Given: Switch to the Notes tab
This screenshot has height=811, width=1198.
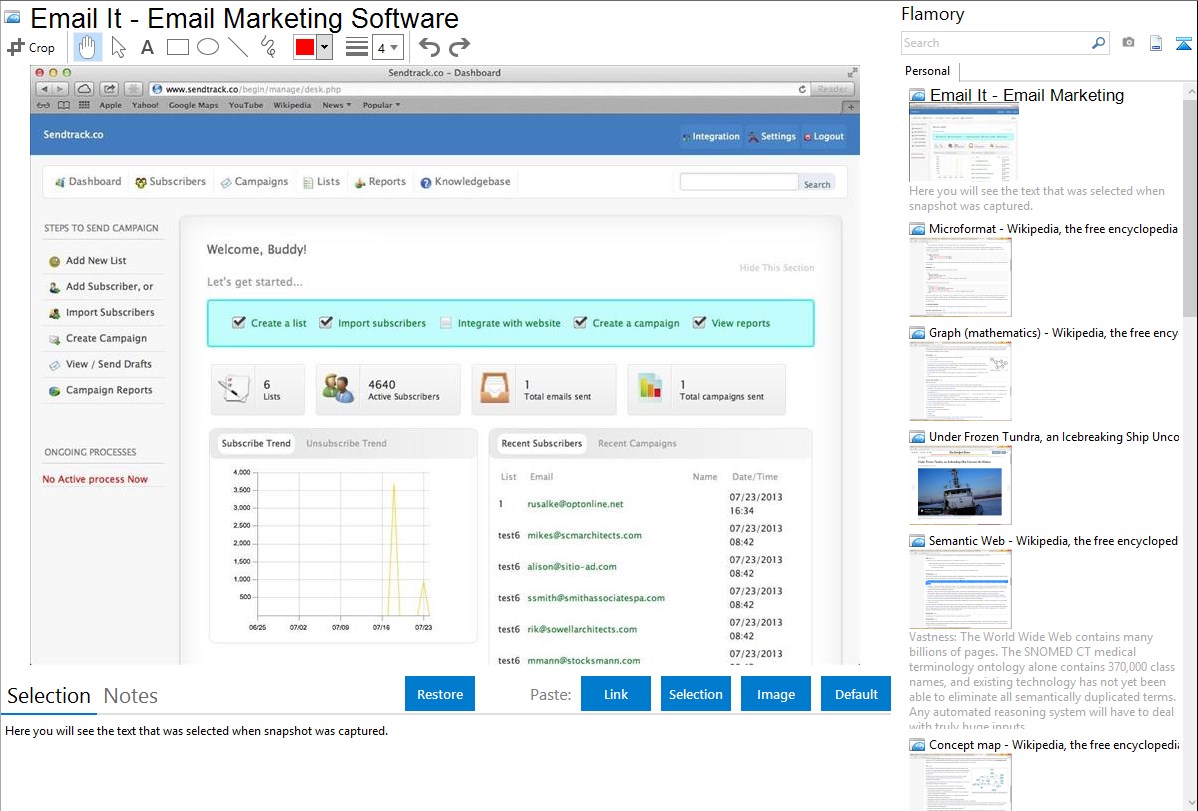Looking at the screenshot, I should [131, 696].
